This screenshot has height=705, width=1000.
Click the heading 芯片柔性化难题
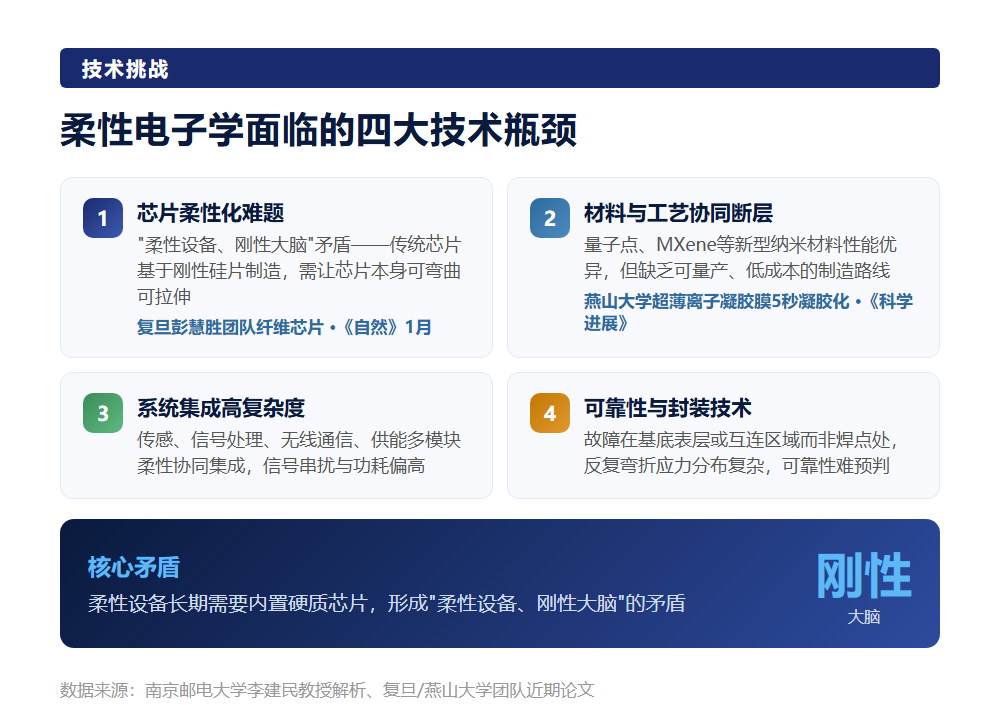click(x=210, y=213)
